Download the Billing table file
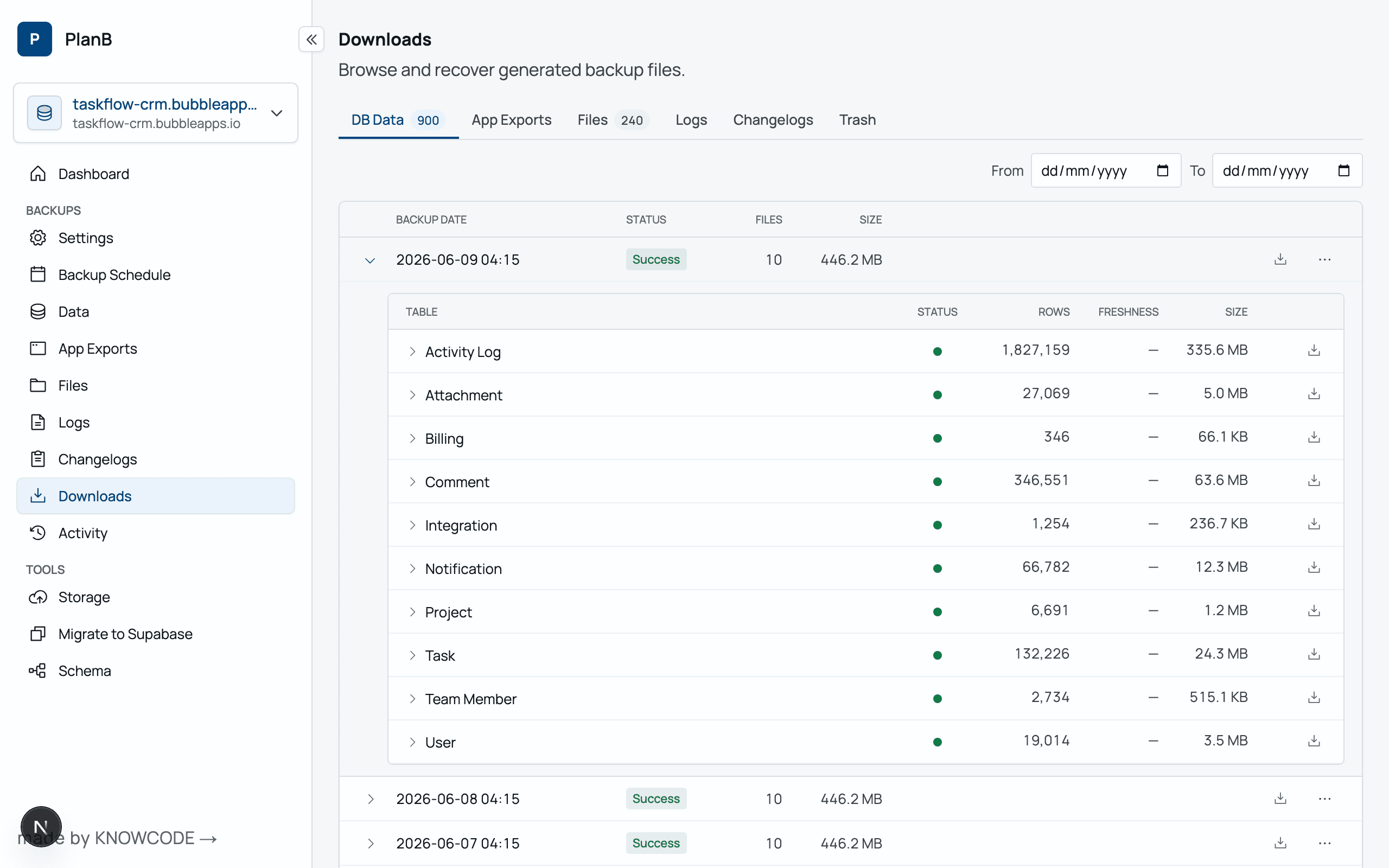 (x=1314, y=437)
